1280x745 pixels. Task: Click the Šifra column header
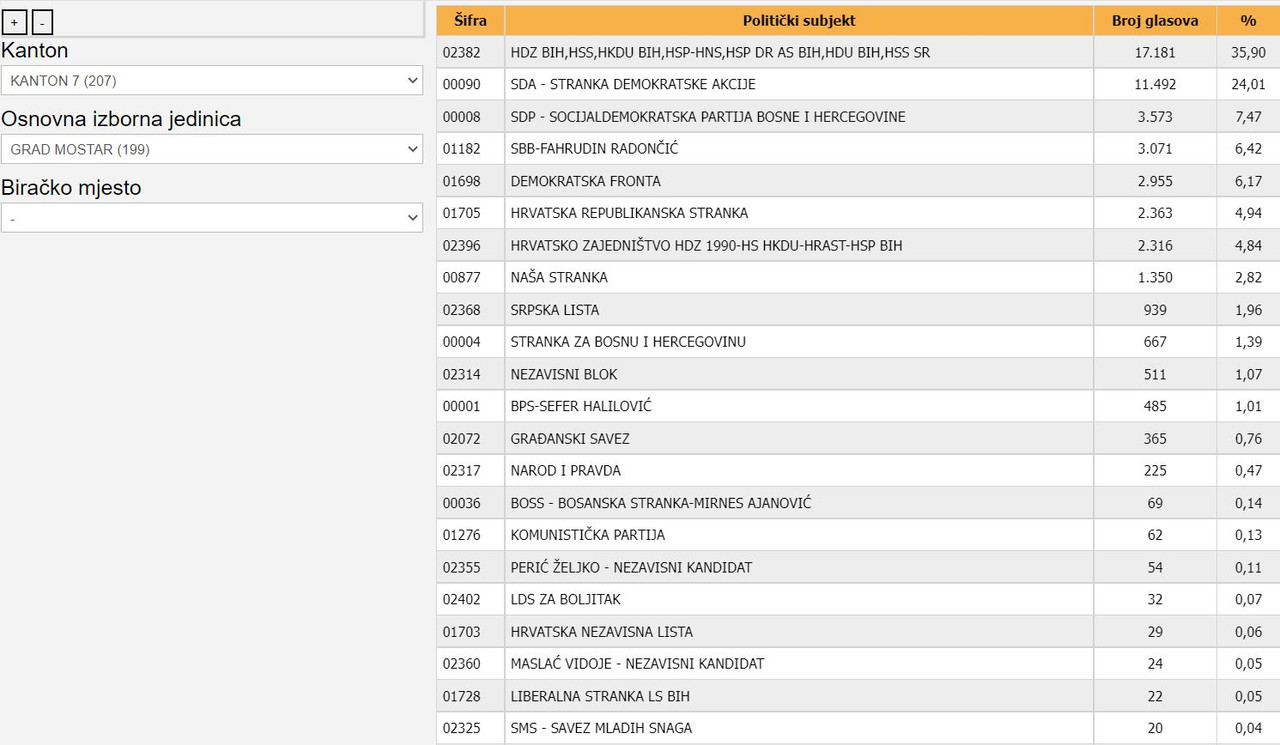coord(470,20)
